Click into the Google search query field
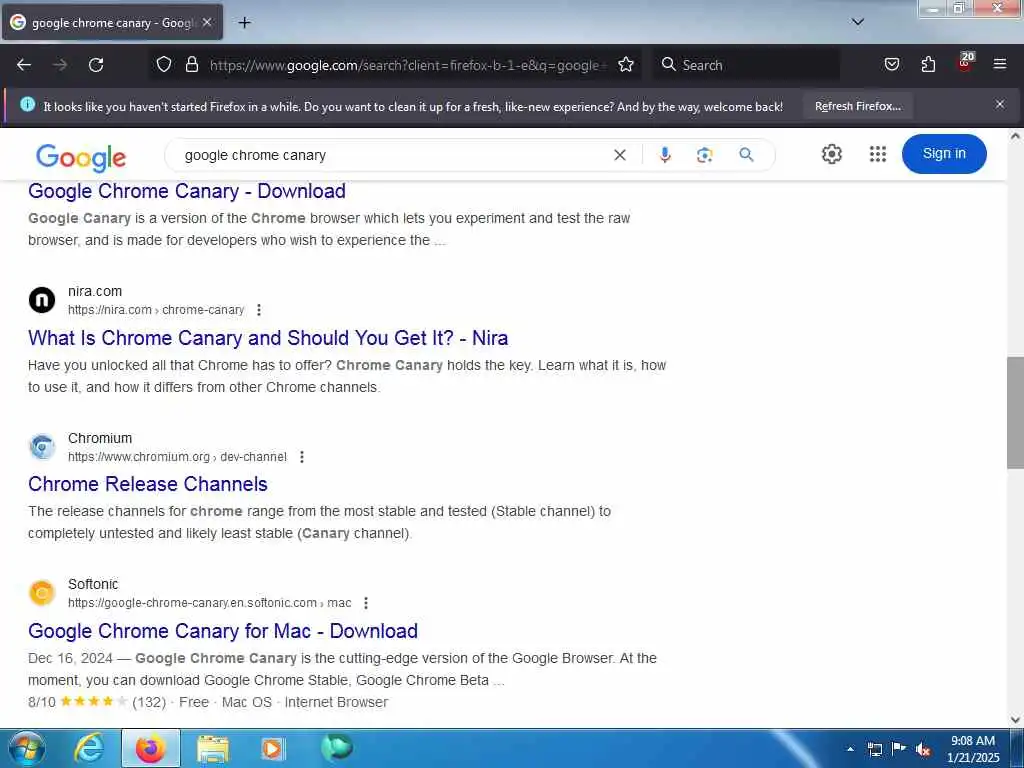1024x768 pixels. [392, 155]
